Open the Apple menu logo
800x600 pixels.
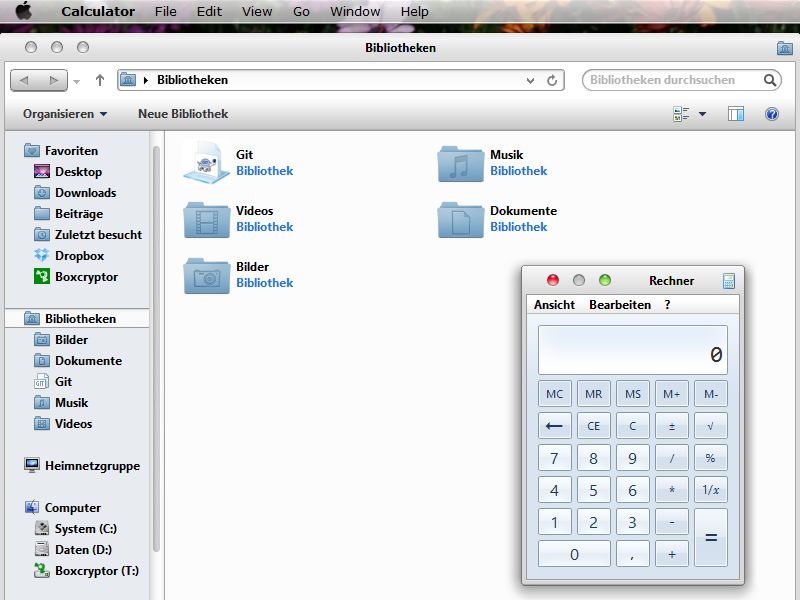pyautogui.click(x=23, y=11)
